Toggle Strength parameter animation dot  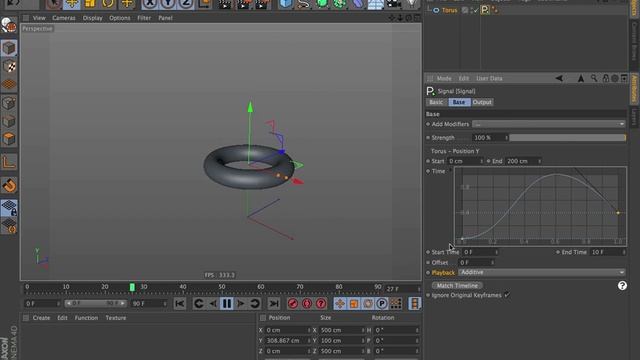428,138
